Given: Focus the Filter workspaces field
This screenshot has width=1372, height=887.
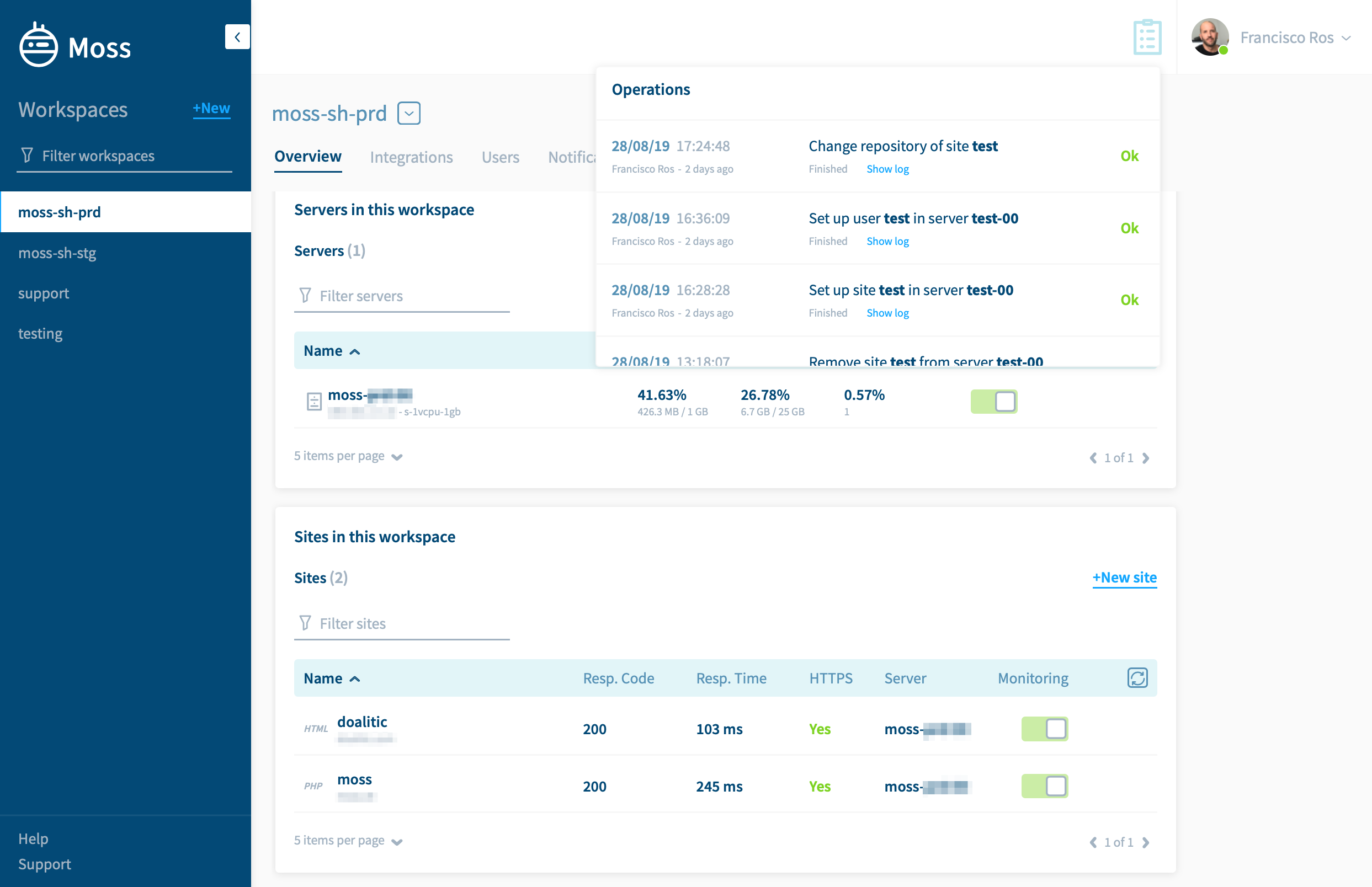Looking at the screenshot, I should 125,156.
